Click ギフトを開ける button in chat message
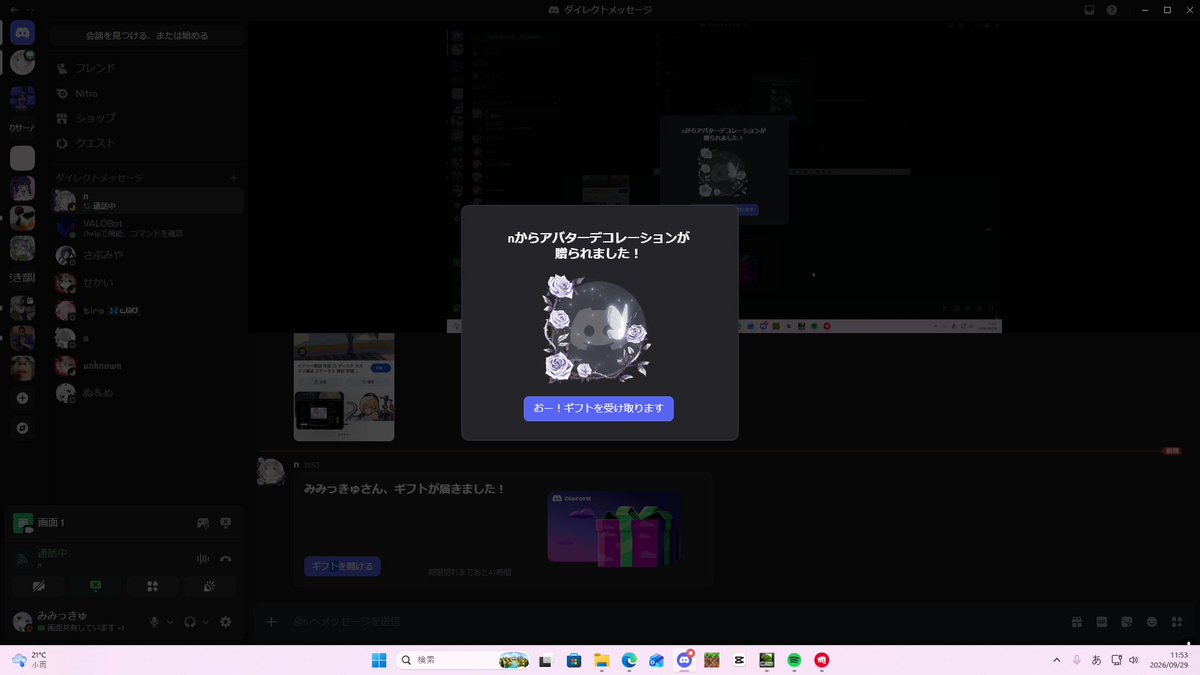This screenshot has width=1200, height=675. [342, 566]
